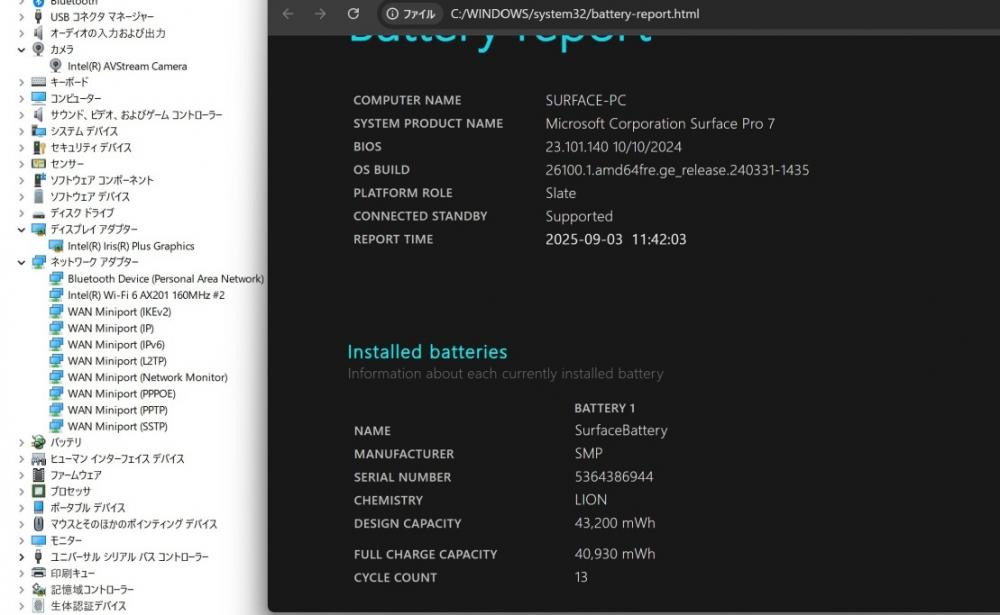Select WAN Miniport (SSTP) adapter
1000x615 pixels.
[x=117, y=426]
